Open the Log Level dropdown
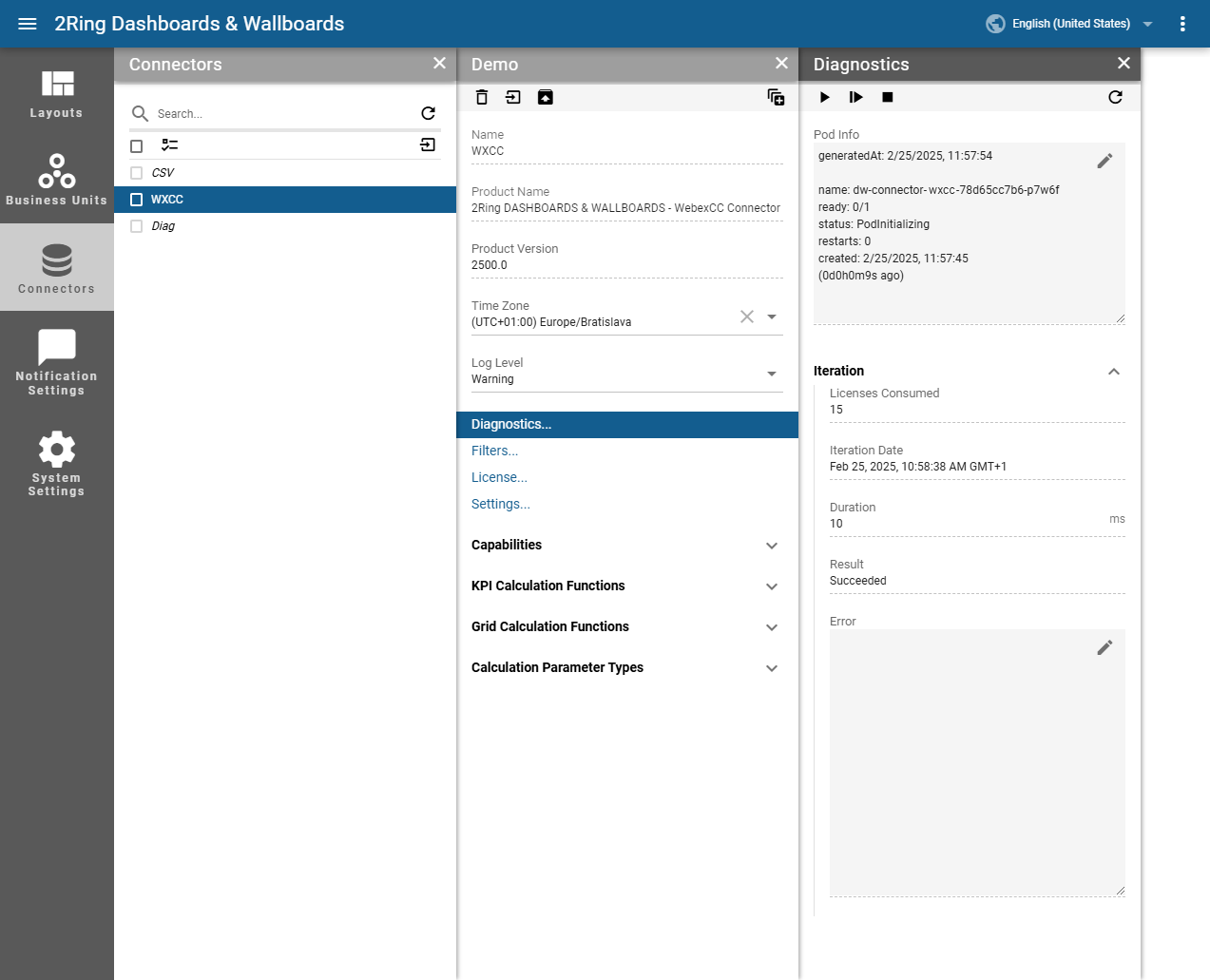 [772, 374]
